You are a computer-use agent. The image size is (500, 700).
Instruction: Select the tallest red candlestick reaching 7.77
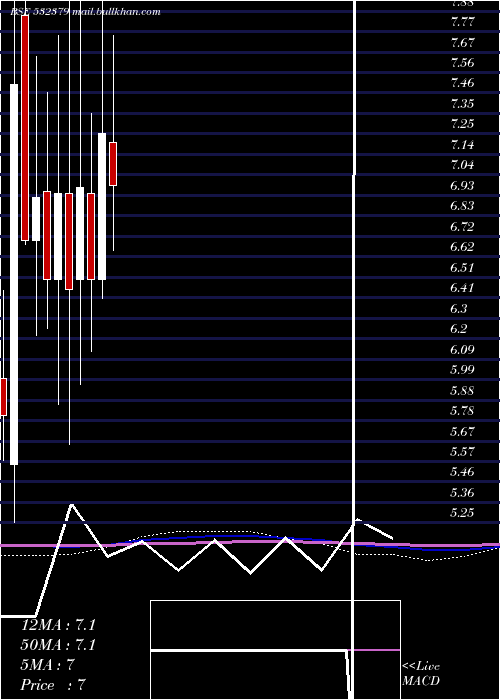point(25,128)
